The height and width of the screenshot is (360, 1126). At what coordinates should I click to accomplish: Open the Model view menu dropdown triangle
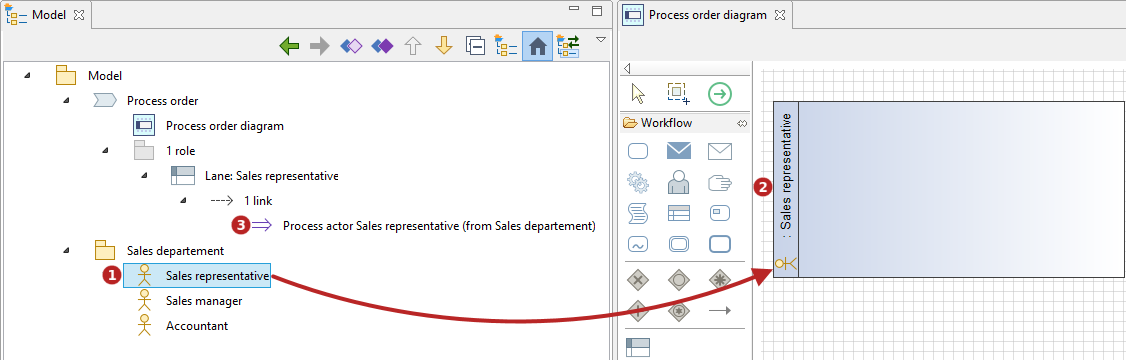[x=601, y=39]
